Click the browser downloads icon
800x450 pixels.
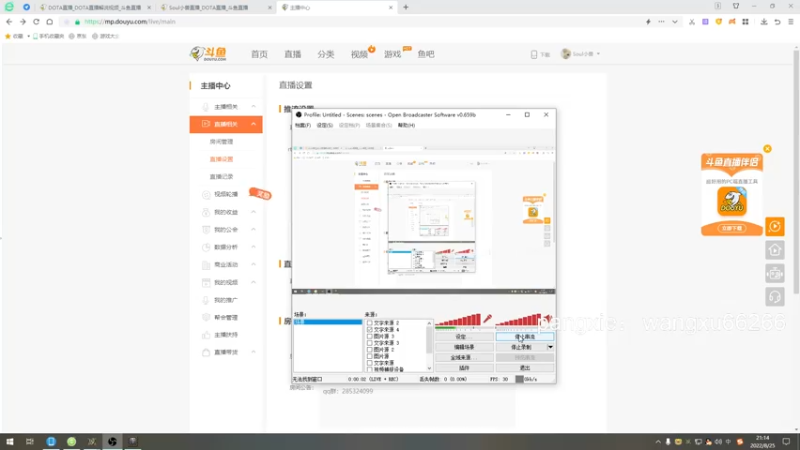(x=764, y=22)
